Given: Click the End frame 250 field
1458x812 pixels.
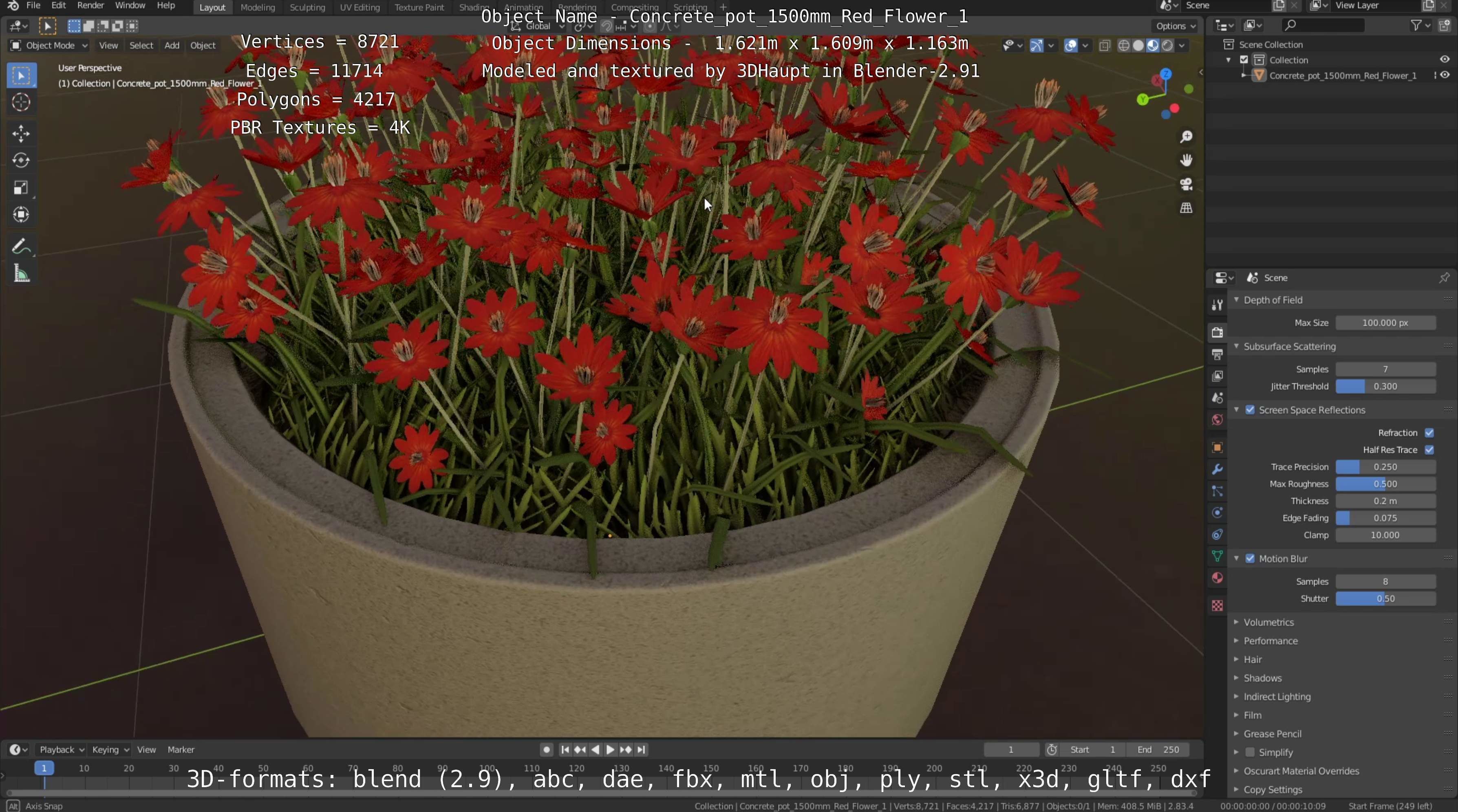Looking at the screenshot, I should point(1158,749).
